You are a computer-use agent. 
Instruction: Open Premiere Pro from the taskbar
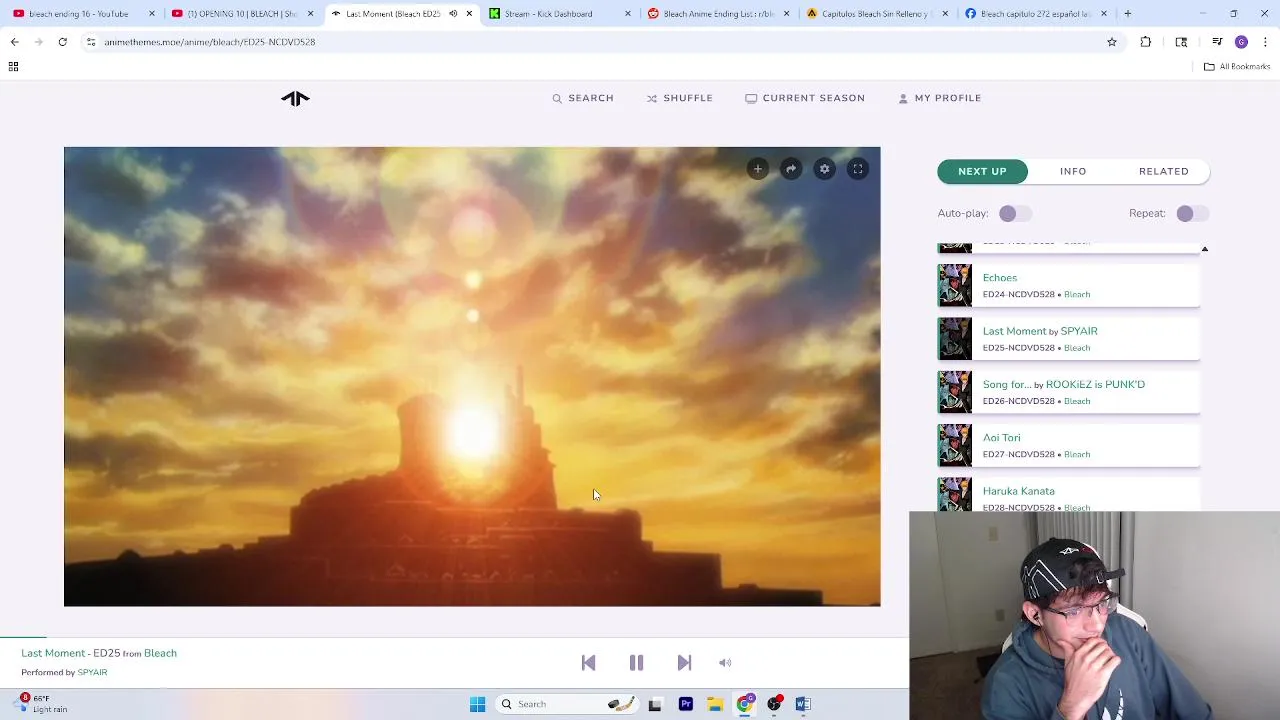[x=686, y=704]
